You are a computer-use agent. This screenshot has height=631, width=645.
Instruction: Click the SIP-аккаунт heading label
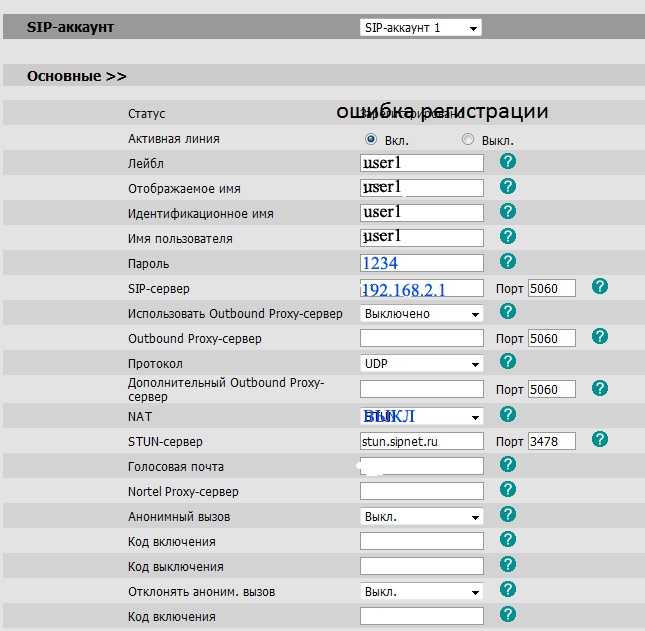coord(70,27)
